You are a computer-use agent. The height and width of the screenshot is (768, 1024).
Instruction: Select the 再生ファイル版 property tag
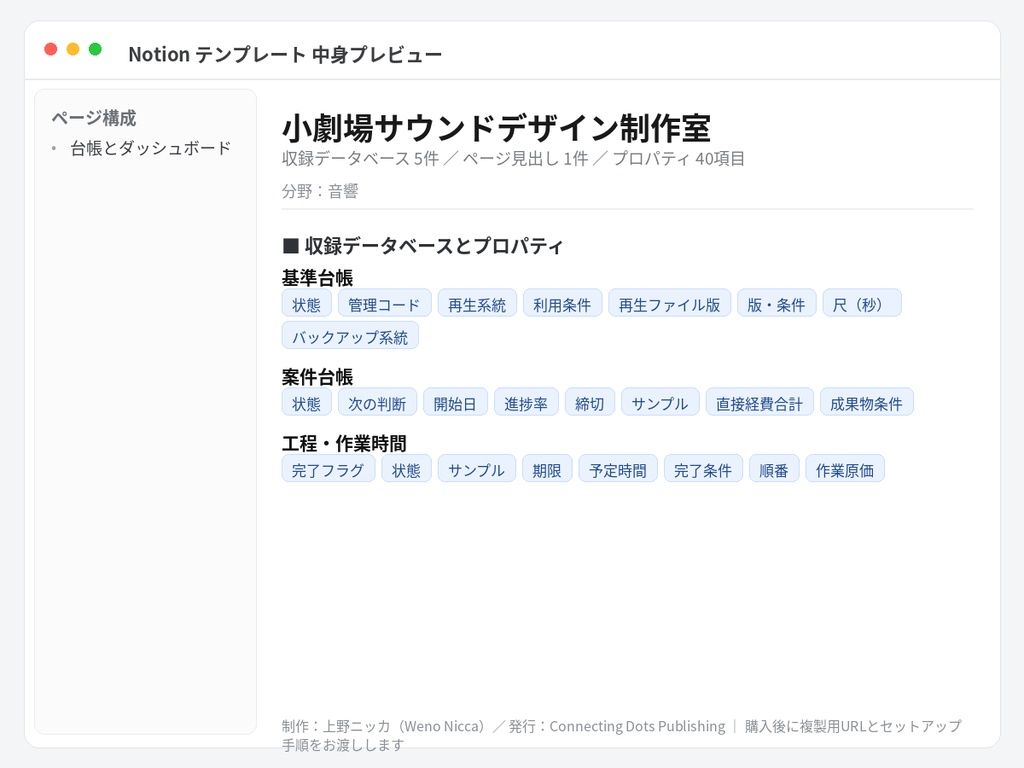pos(669,304)
